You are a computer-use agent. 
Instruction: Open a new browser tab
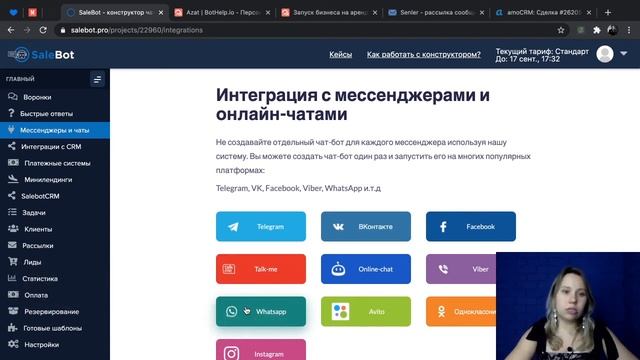[x=608, y=12]
